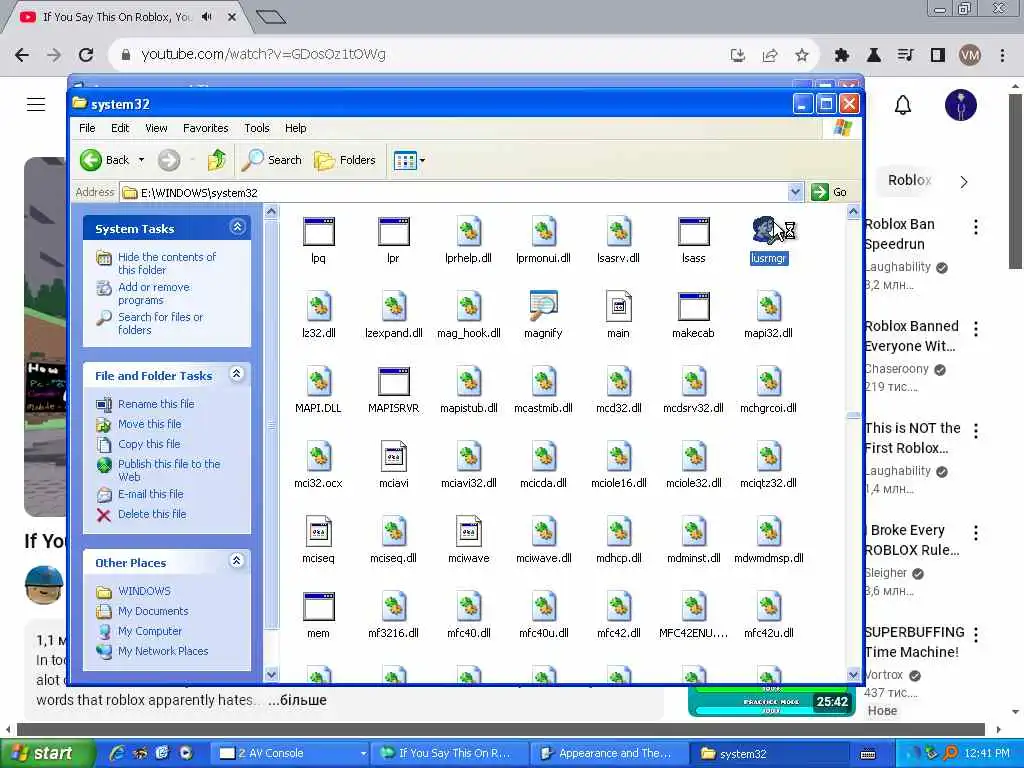Screen dimensions: 1024x768
Task: Bookmark this page with the star icon
Action: [802, 56]
